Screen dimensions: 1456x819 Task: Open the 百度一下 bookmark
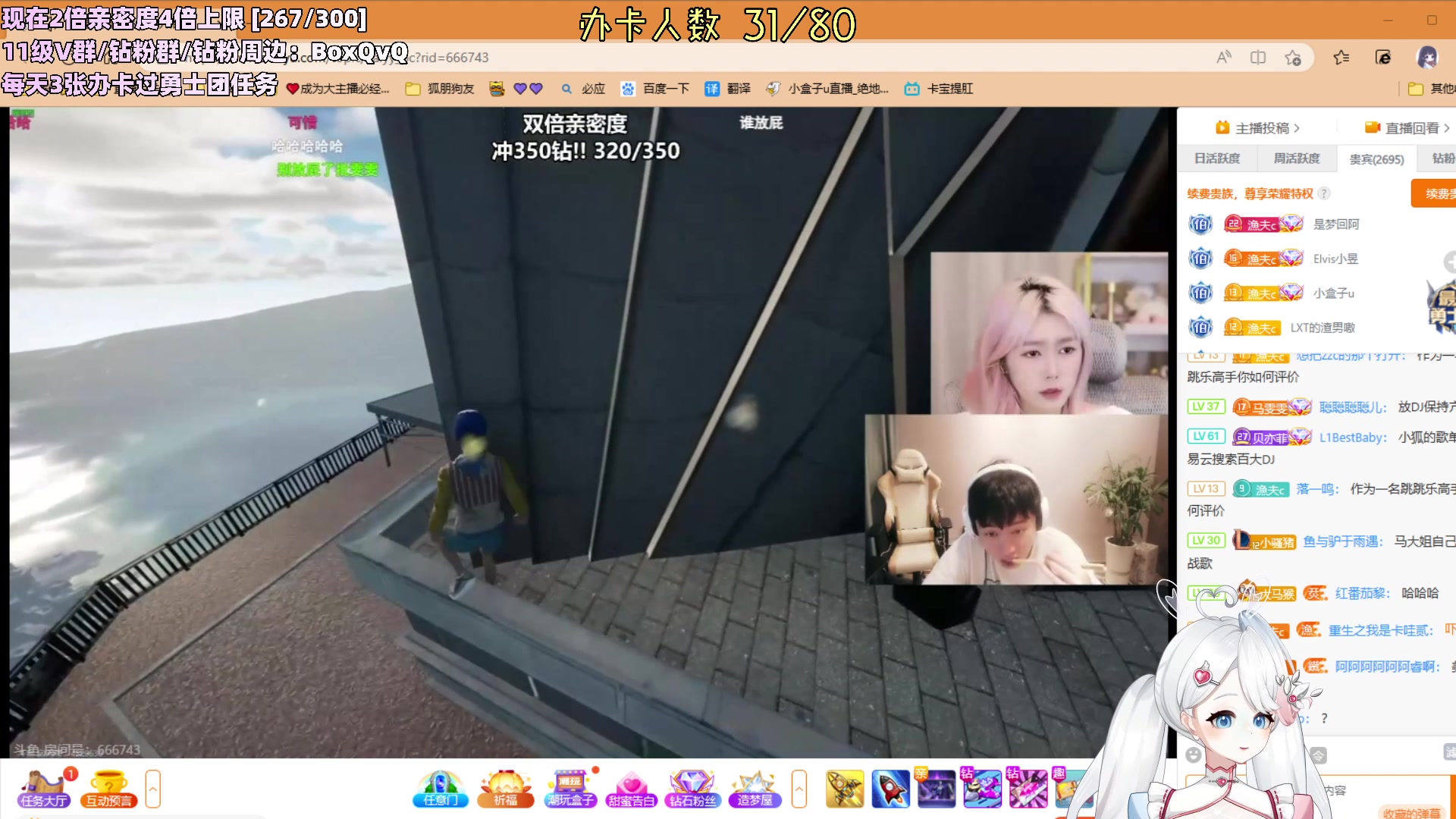(655, 89)
